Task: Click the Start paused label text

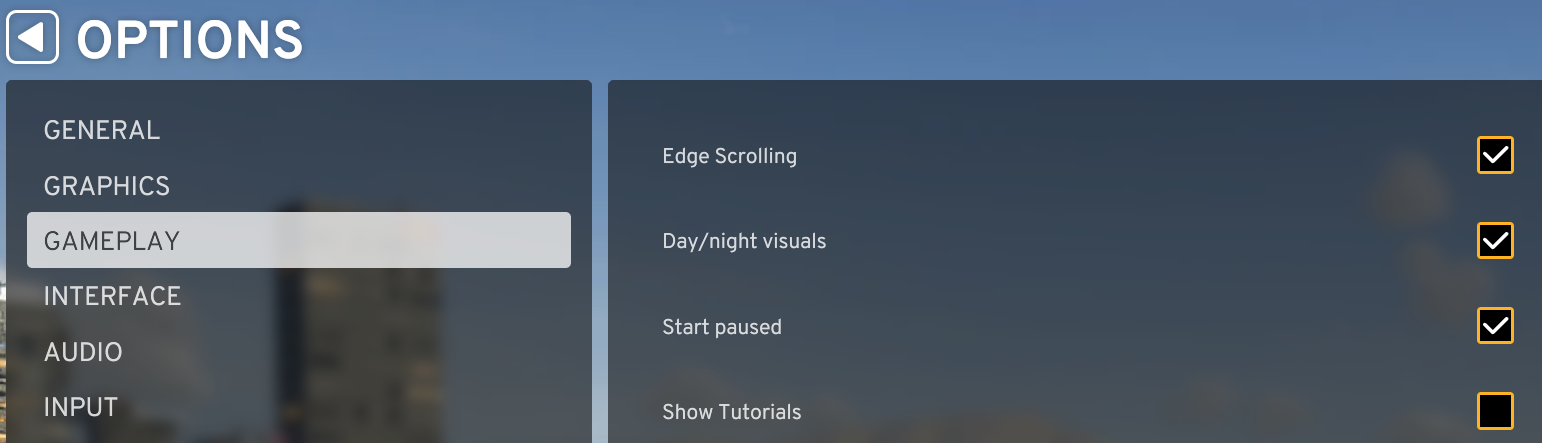Action: click(x=722, y=327)
